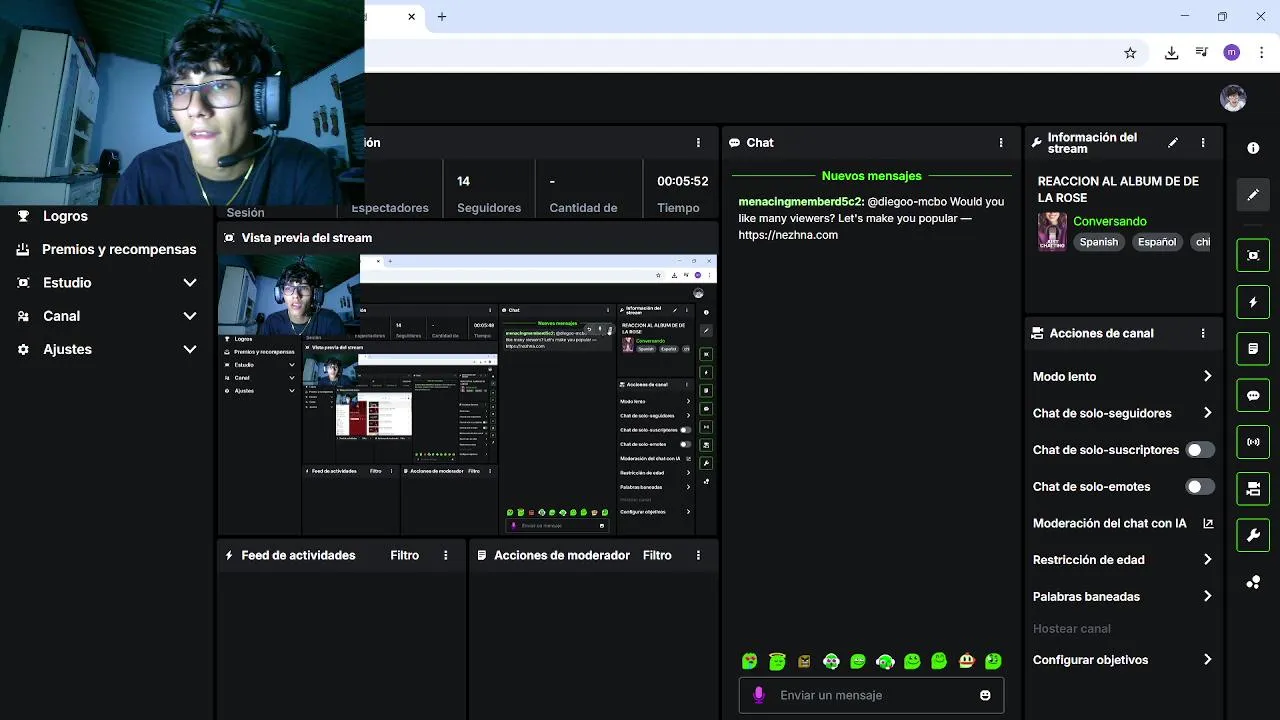Open Feed de actividades three-dot menu
Image resolution: width=1280 pixels, height=720 pixels.
point(446,555)
